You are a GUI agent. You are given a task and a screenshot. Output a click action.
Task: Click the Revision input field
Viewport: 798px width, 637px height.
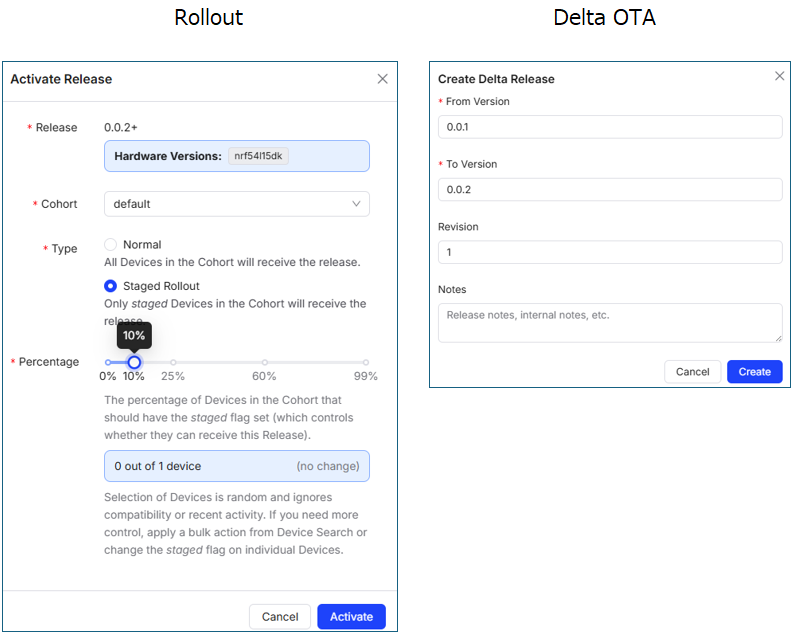[610, 252]
